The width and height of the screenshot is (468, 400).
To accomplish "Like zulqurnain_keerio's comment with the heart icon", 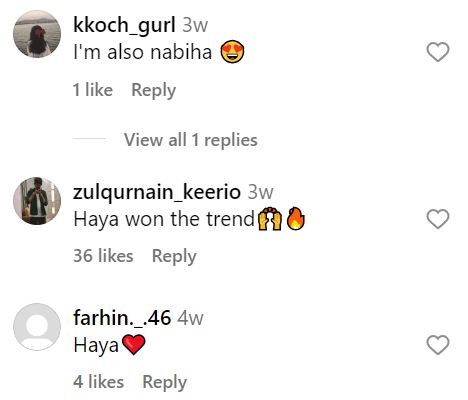I will (438, 219).
